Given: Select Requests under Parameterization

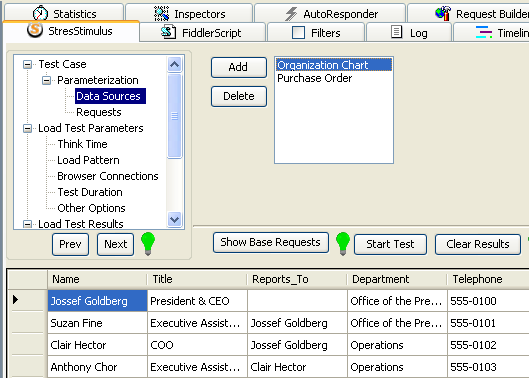Looking at the screenshot, I should [99, 112].
